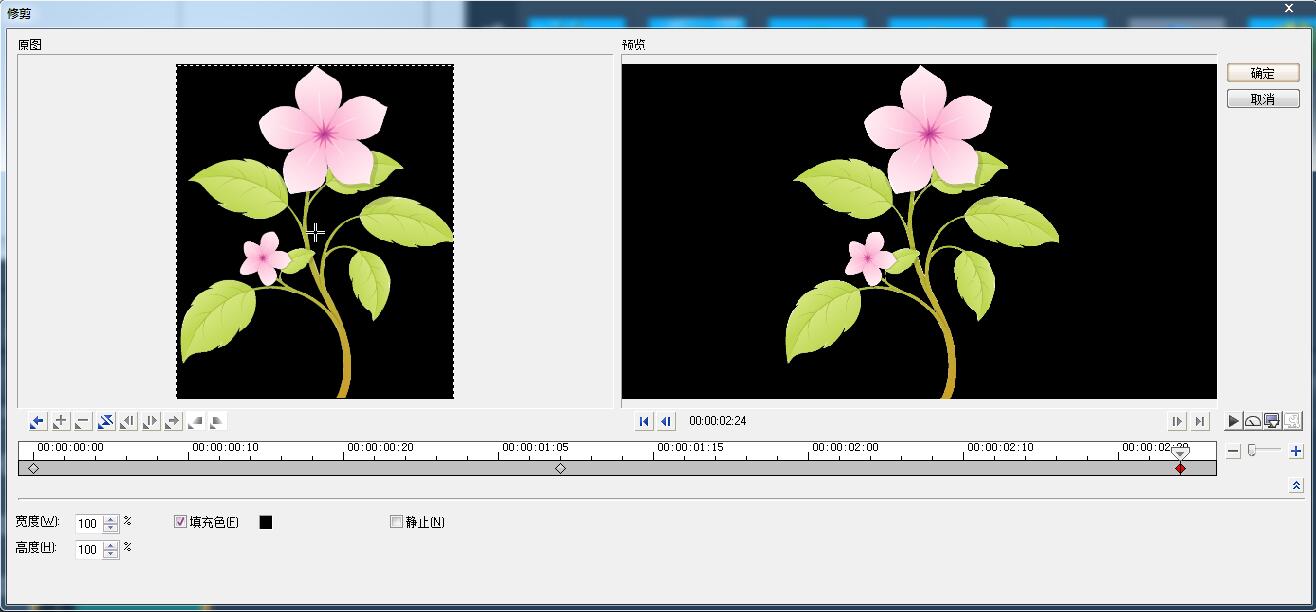Click the 00:00:02:00 mark on the ruler
Screen dimensions: 1316x612
(x=845, y=447)
